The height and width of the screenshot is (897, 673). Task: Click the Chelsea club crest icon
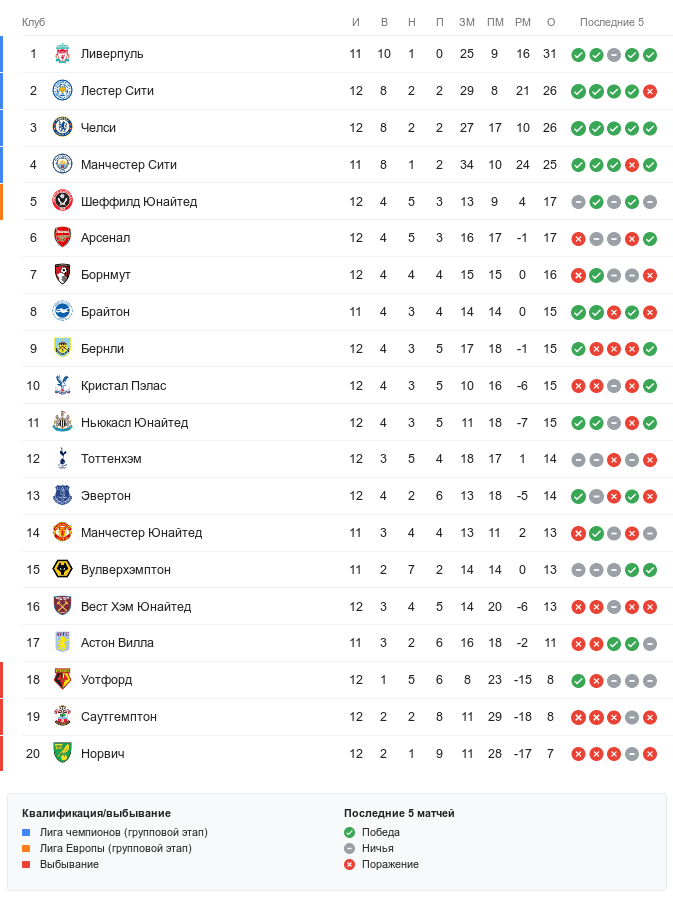[x=62, y=128]
